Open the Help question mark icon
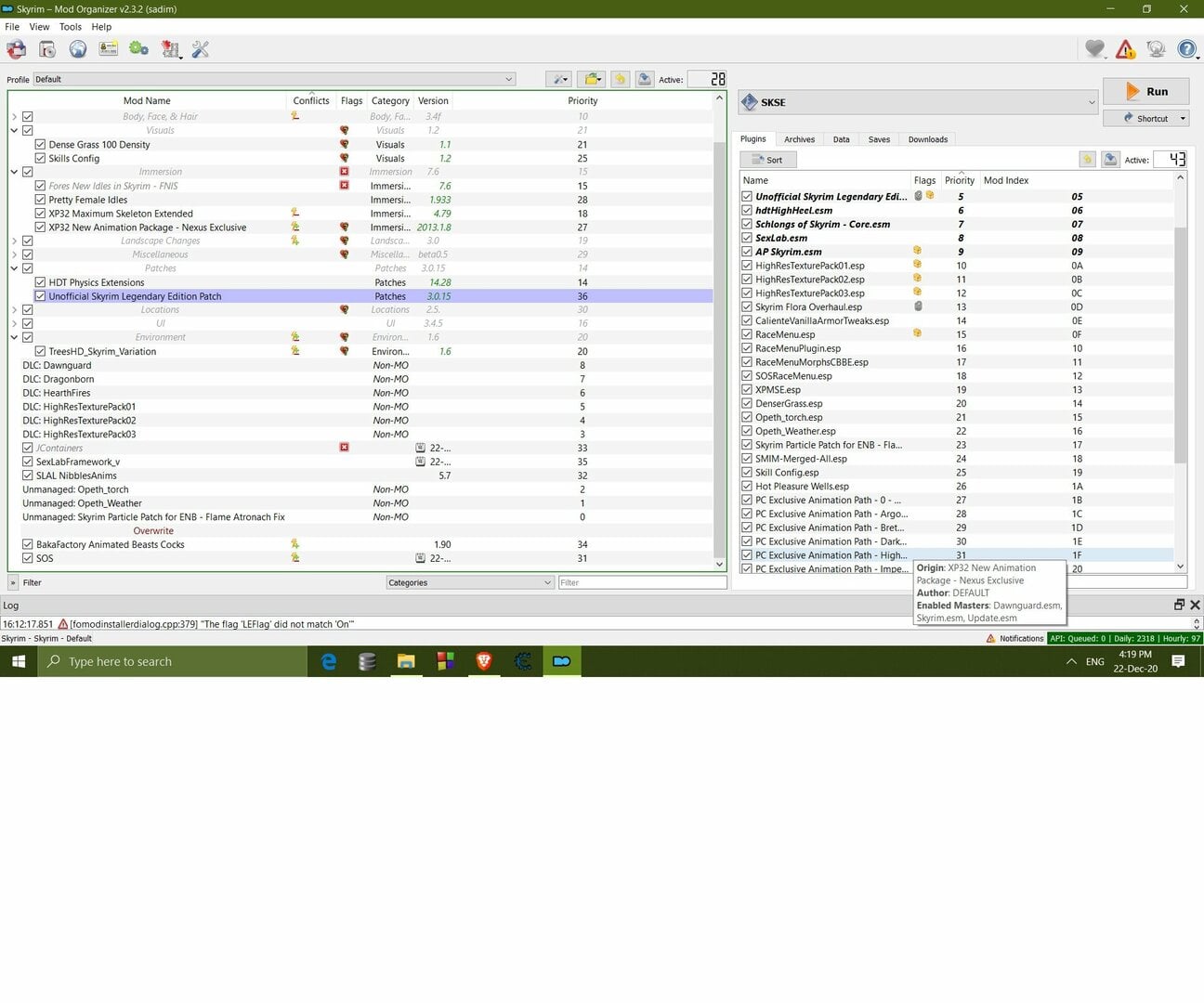The width and height of the screenshot is (1204, 1003). pos(1187,49)
